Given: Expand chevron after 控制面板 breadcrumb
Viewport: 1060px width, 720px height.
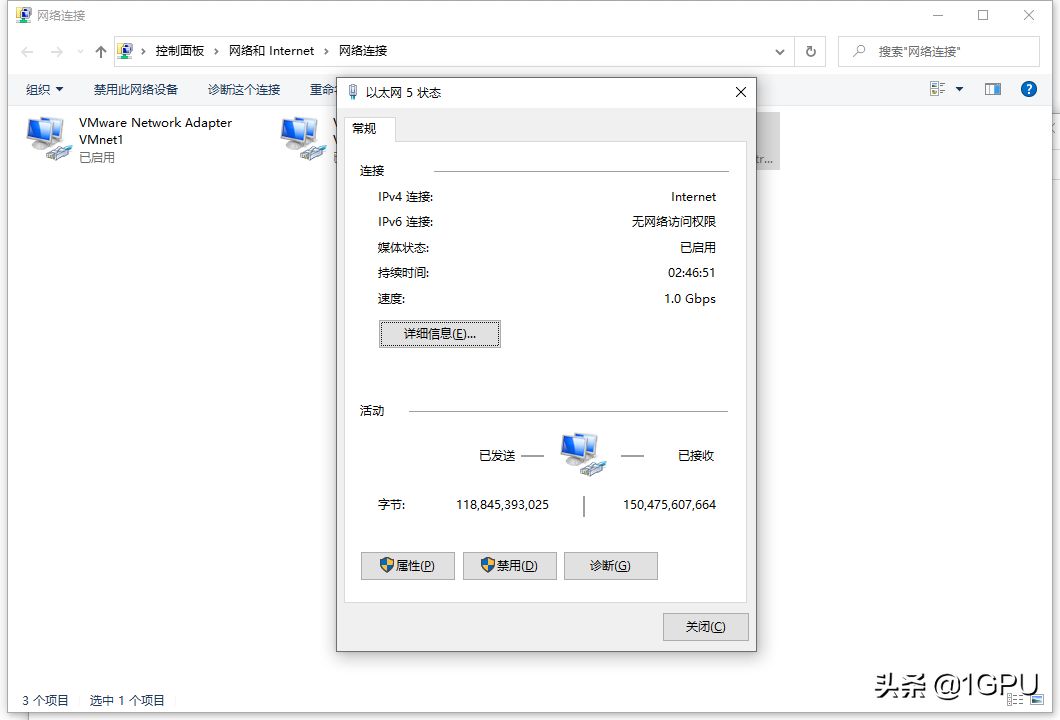Looking at the screenshot, I should coord(216,51).
